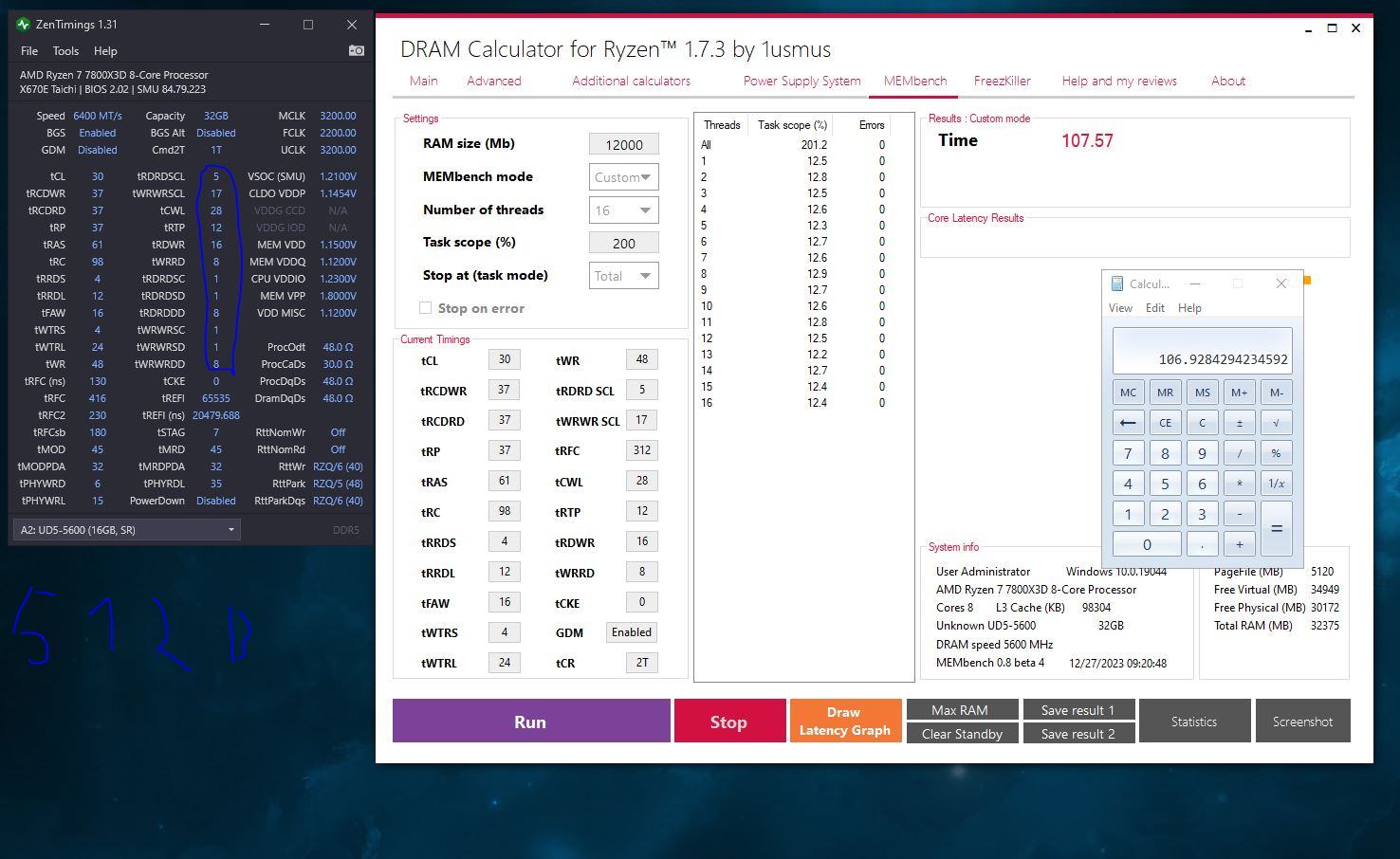Open the ZenTimings File menu
The image size is (1400, 859).
coord(29,51)
